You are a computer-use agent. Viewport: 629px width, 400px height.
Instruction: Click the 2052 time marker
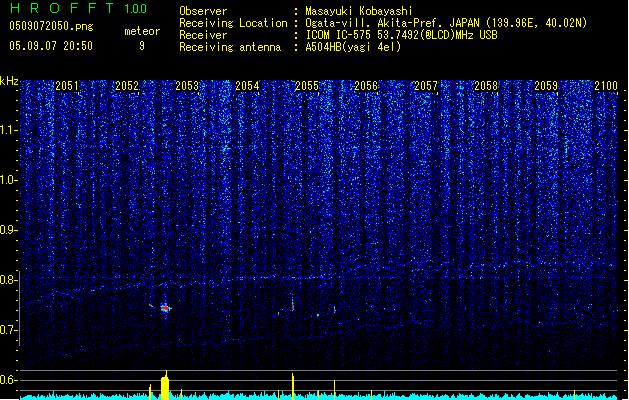(127, 86)
